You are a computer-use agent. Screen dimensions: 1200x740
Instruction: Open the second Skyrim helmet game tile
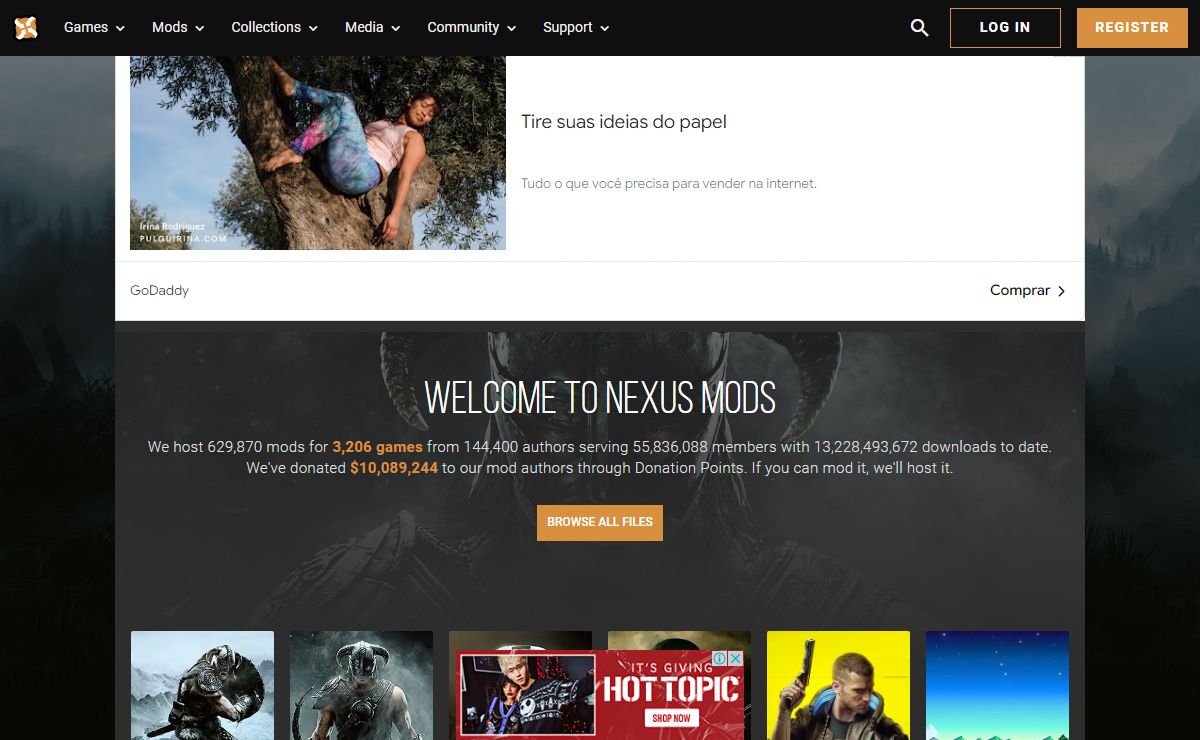click(x=361, y=685)
